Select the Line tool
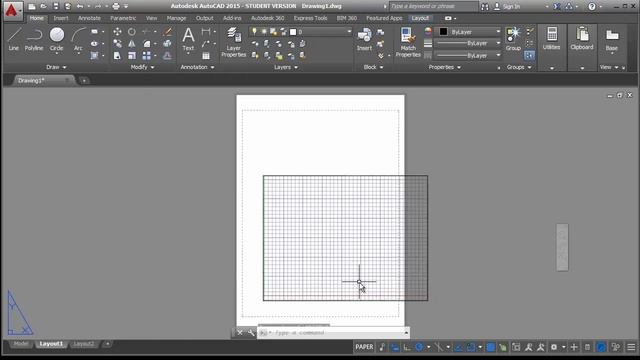Screen dimensions: 640x360 pyautogui.click(x=13, y=39)
